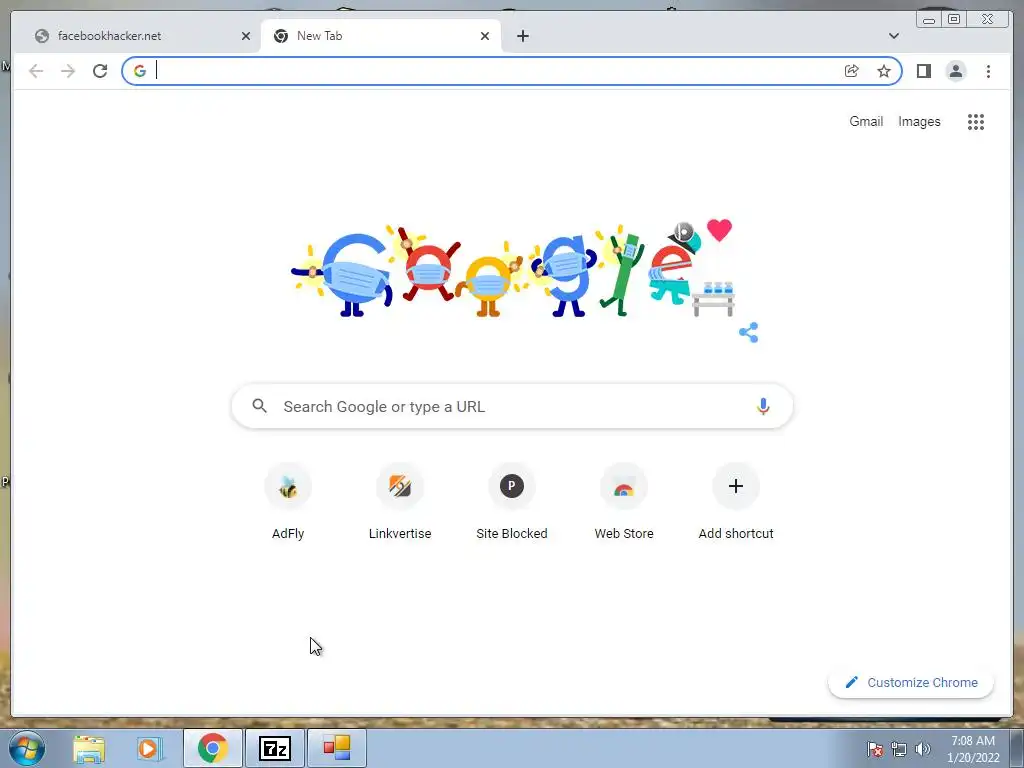The width and height of the screenshot is (1024, 768).
Task: Share the Google Doodle
Action: pyautogui.click(x=748, y=332)
